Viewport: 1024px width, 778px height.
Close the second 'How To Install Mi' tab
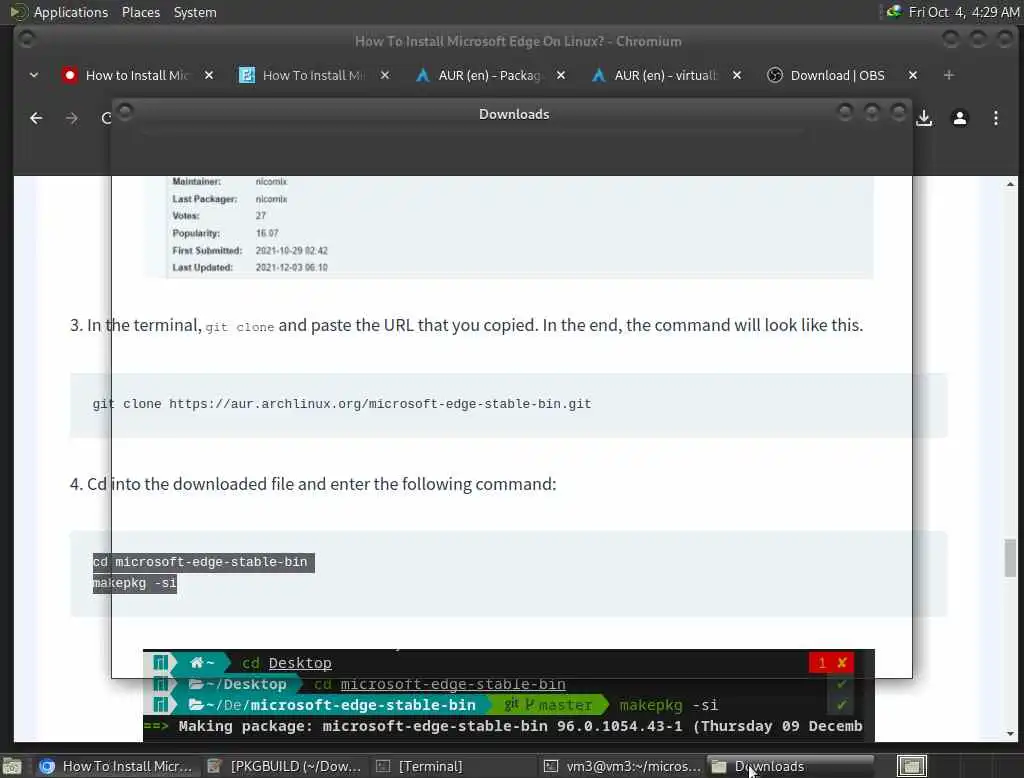385,75
